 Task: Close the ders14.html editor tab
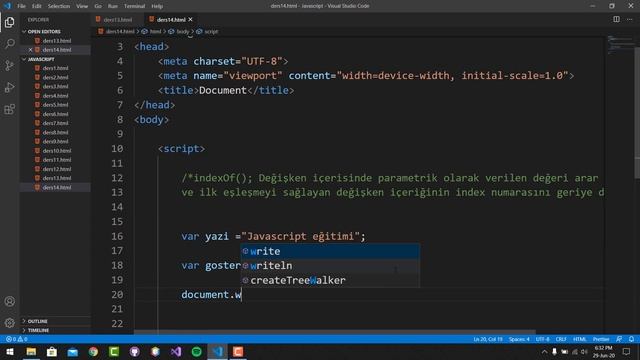(x=190, y=20)
